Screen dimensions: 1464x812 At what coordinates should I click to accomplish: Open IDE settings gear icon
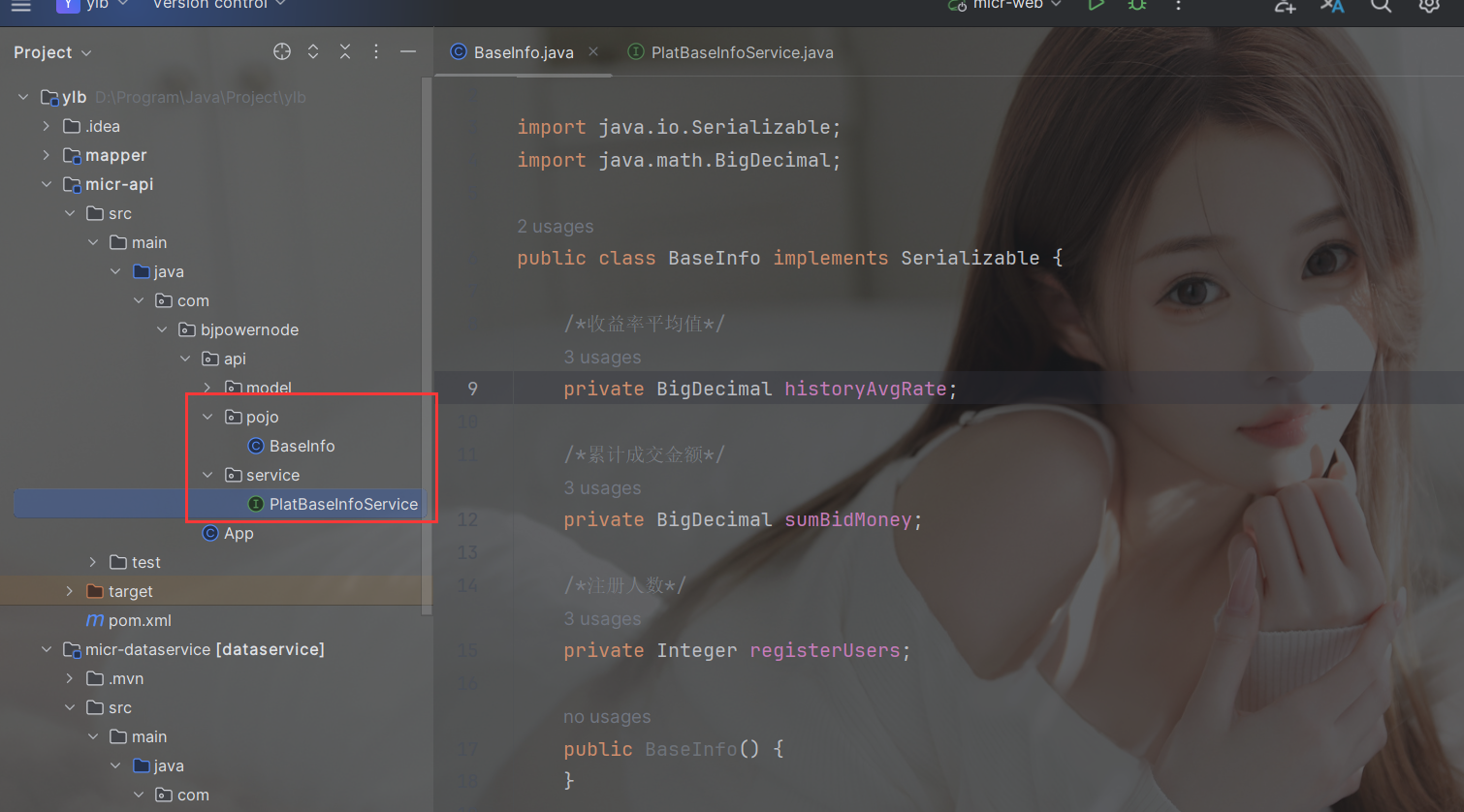[1429, 6]
